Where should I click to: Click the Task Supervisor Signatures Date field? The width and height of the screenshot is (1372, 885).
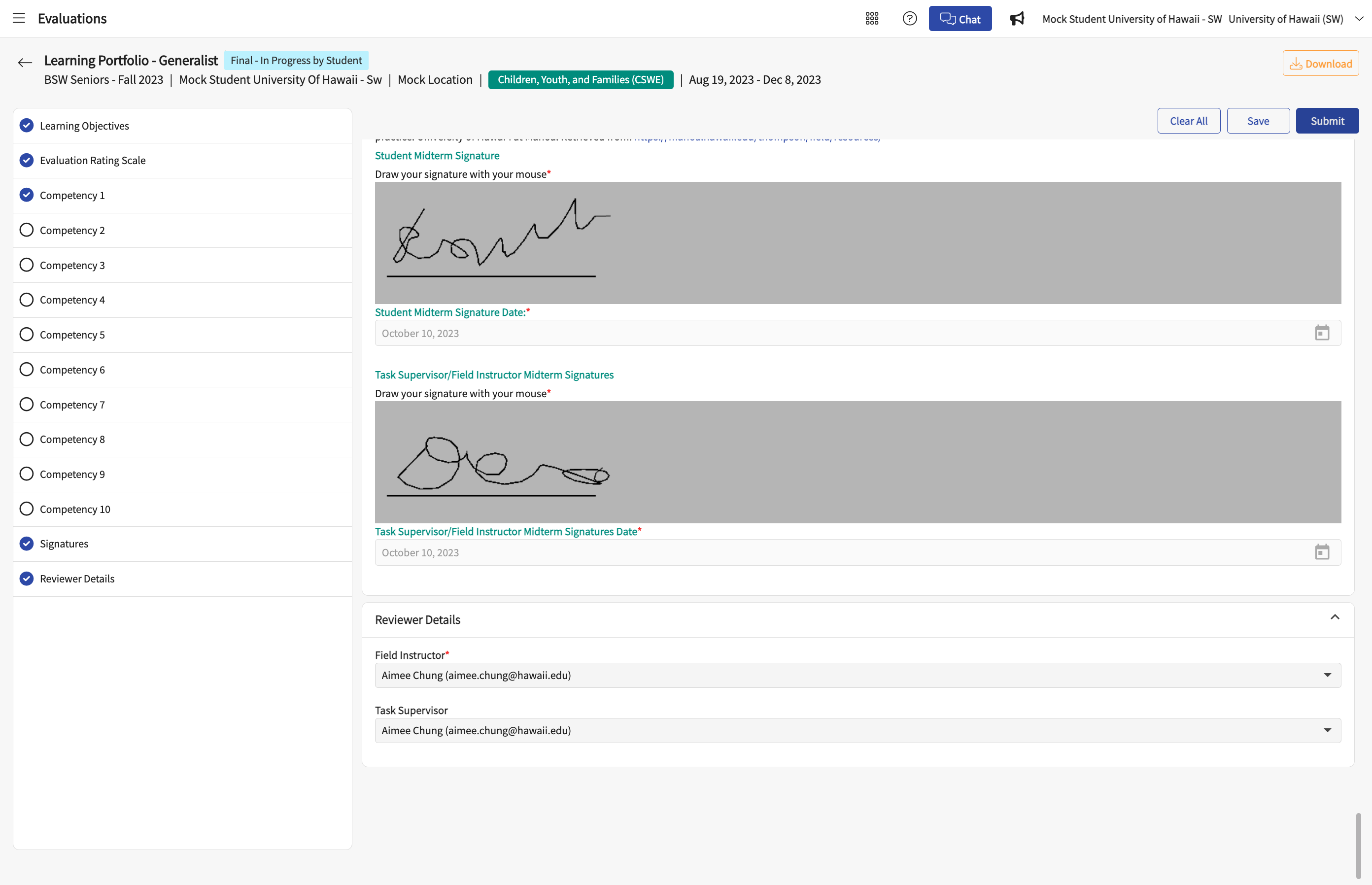[857, 552]
